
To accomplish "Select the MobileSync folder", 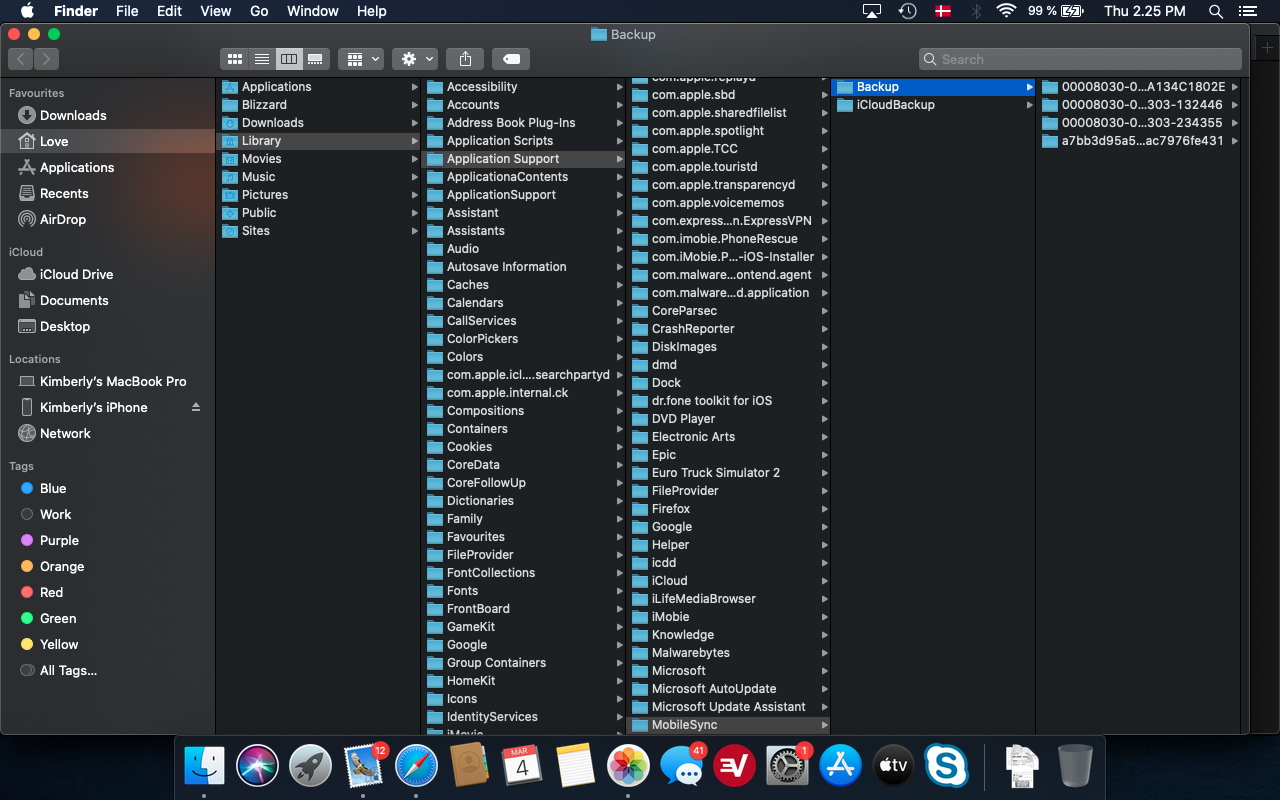I will [728, 725].
